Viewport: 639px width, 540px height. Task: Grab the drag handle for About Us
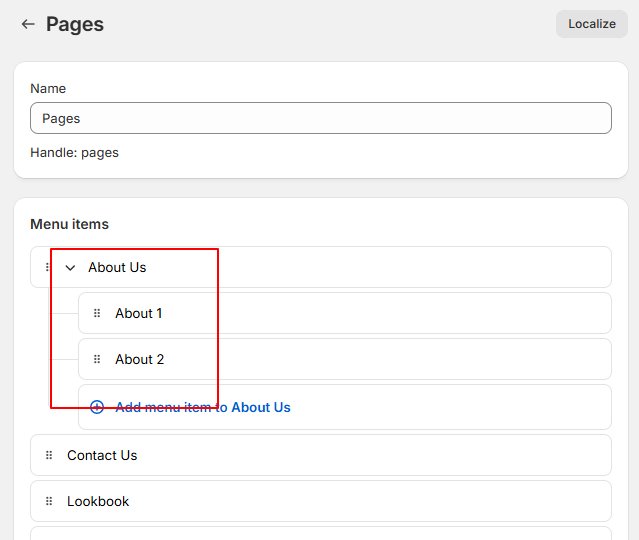pos(47,267)
